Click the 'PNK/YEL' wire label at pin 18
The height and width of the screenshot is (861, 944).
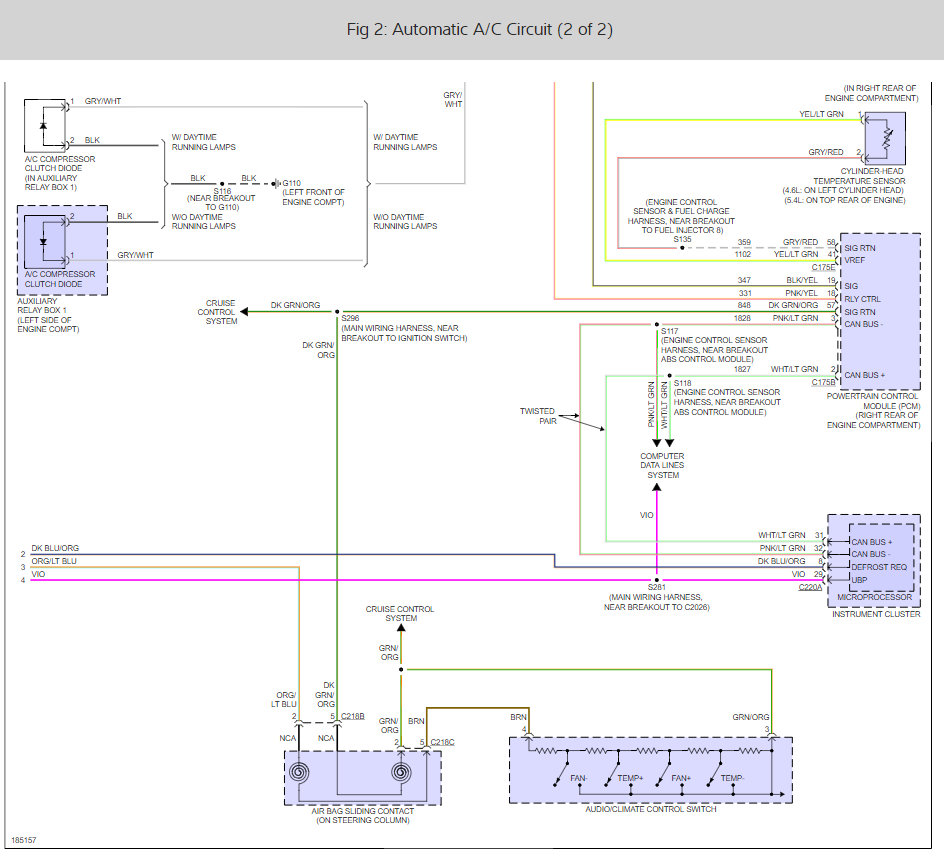point(801,293)
